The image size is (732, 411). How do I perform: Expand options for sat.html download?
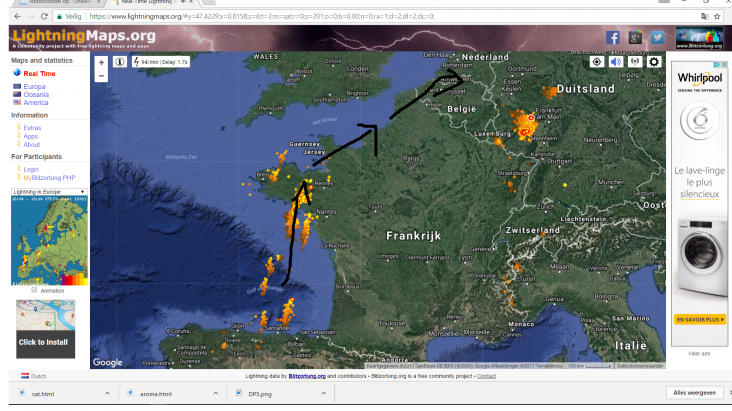[x=107, y=394]
